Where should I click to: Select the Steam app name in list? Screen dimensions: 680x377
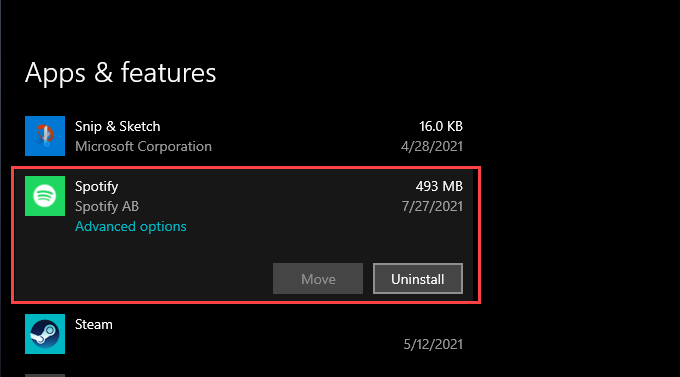tap(94, 325)
